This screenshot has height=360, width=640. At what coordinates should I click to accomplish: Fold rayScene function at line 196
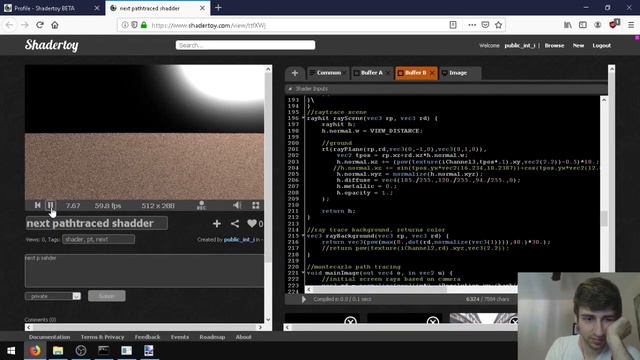pyautogui.click(x=303, y=118)
